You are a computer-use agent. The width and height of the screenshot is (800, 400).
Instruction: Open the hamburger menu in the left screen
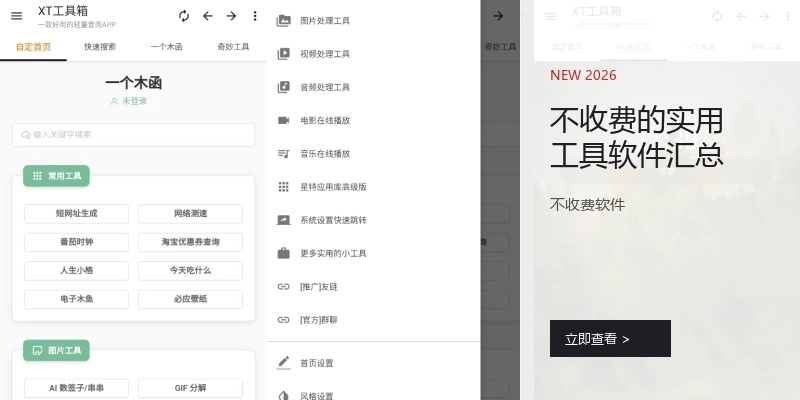click(x=16, y=16)
